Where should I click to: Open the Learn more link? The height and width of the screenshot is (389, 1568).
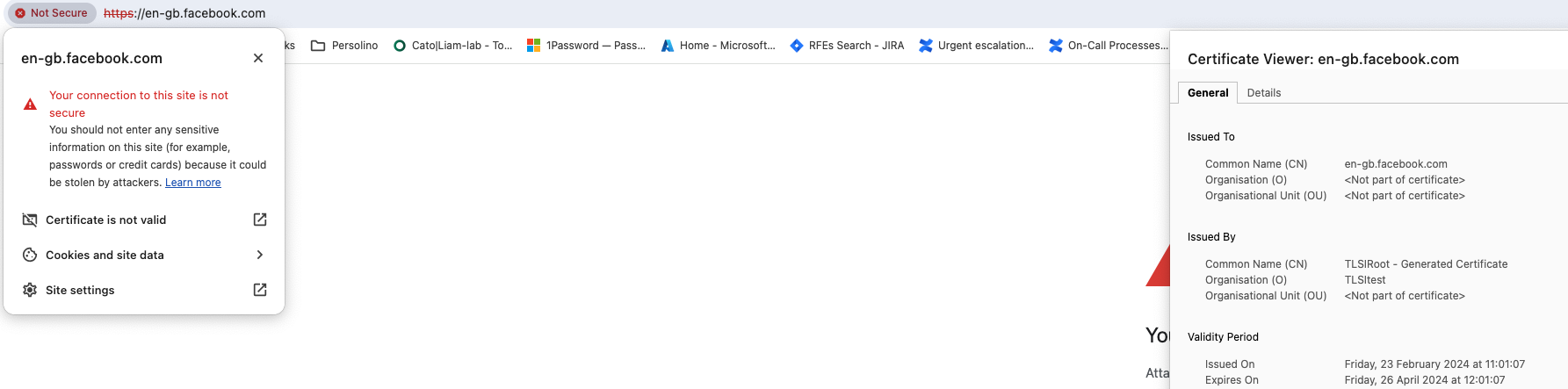point(193,183)
